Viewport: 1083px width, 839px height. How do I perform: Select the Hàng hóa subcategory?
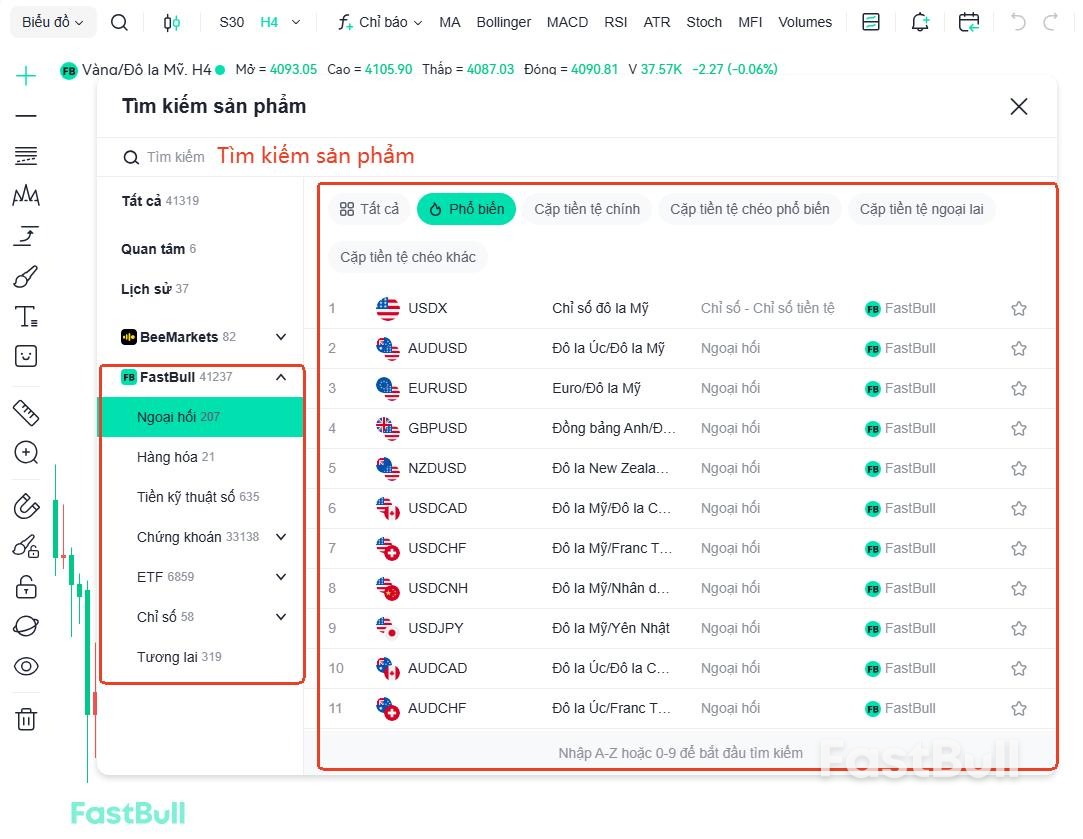[202, 457]
